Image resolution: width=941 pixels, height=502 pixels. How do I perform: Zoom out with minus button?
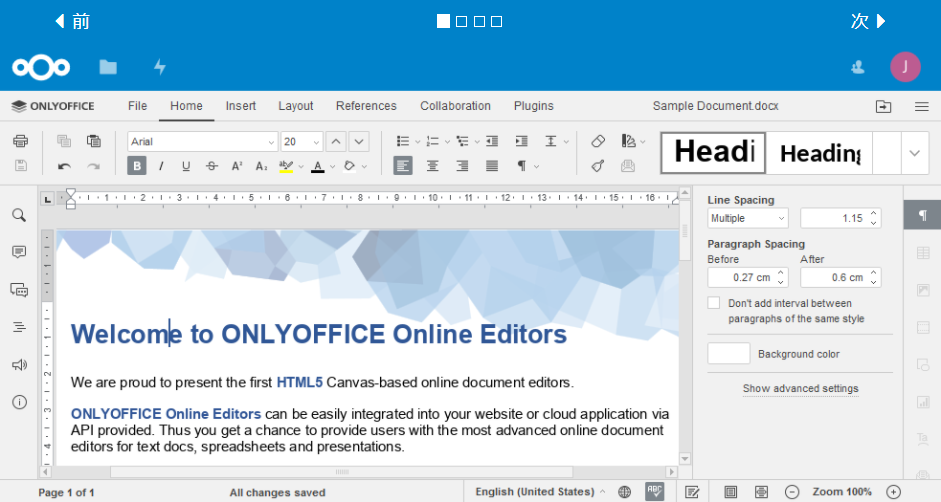[792, 492]
